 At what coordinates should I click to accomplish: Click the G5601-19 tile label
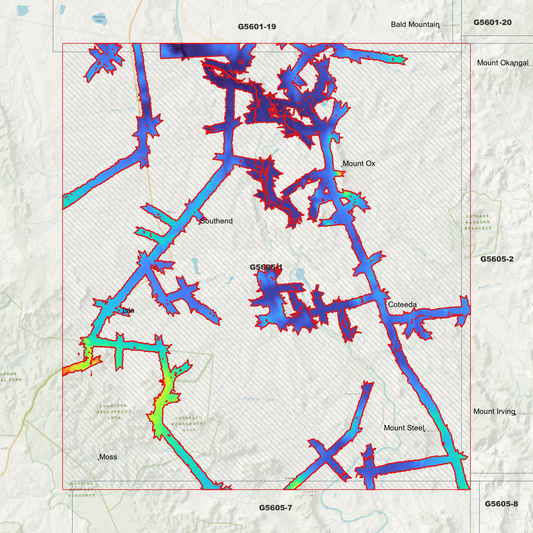pyautogui.click(x=257, y=27)
